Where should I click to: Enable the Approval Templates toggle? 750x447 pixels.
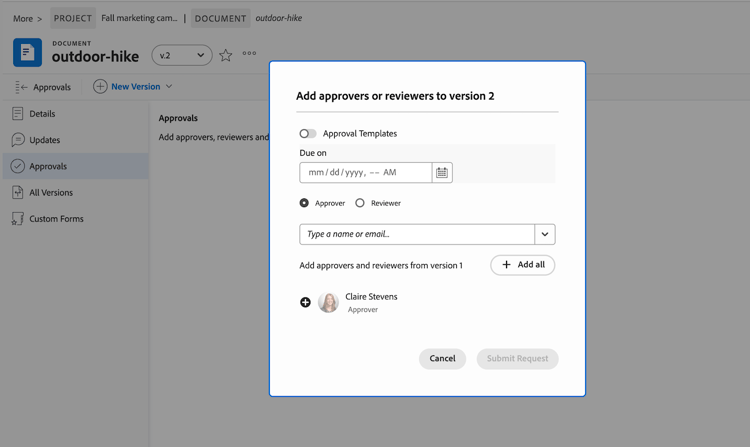coord(308,133)
